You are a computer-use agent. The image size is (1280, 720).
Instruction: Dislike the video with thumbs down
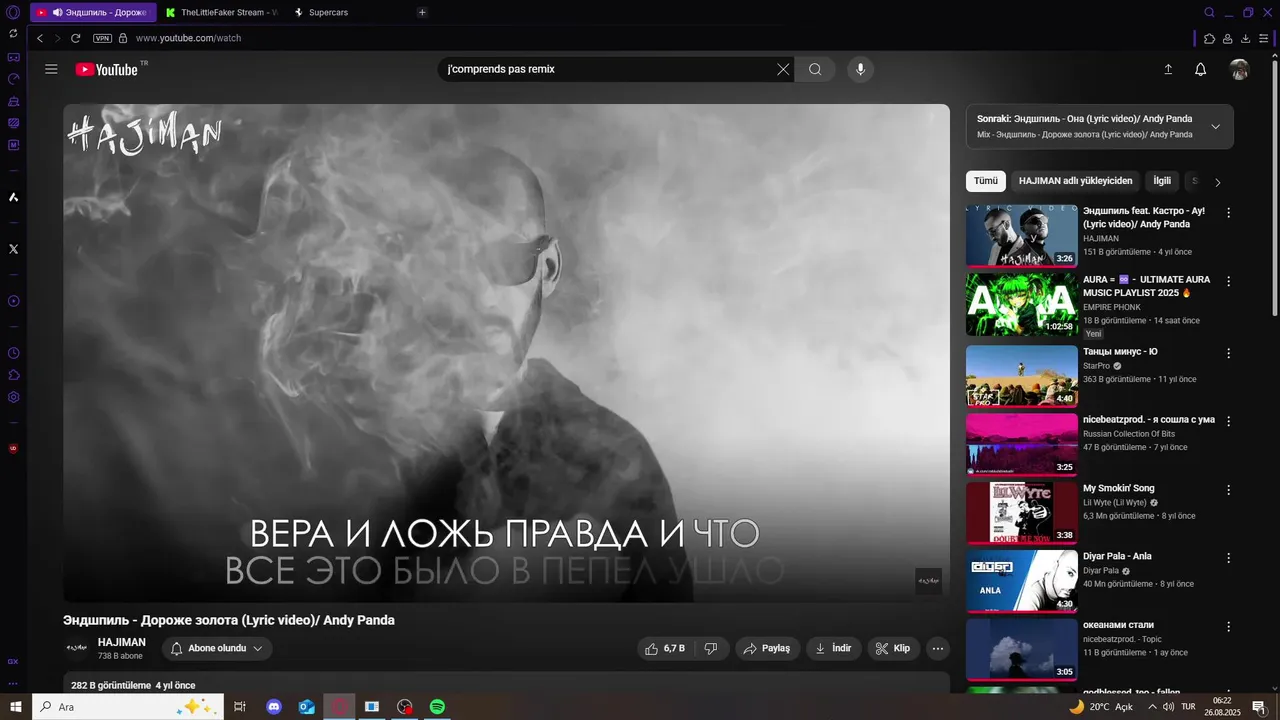pyautogui.click(x=711, y=648)
